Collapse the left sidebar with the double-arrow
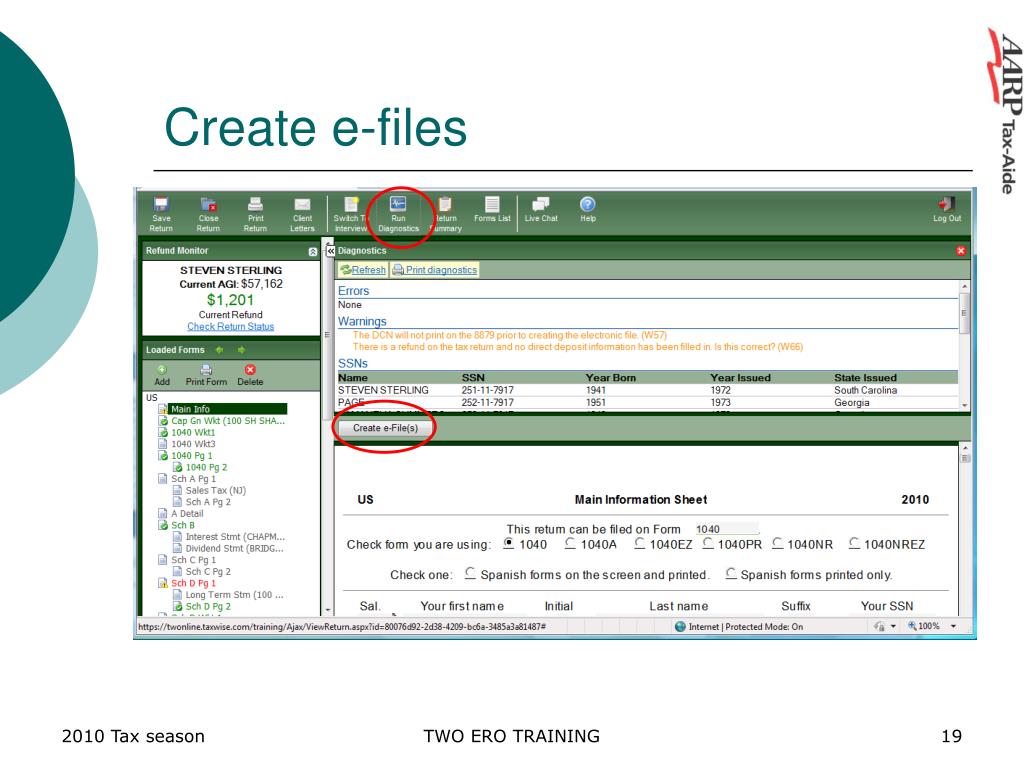 click(330, 251)
